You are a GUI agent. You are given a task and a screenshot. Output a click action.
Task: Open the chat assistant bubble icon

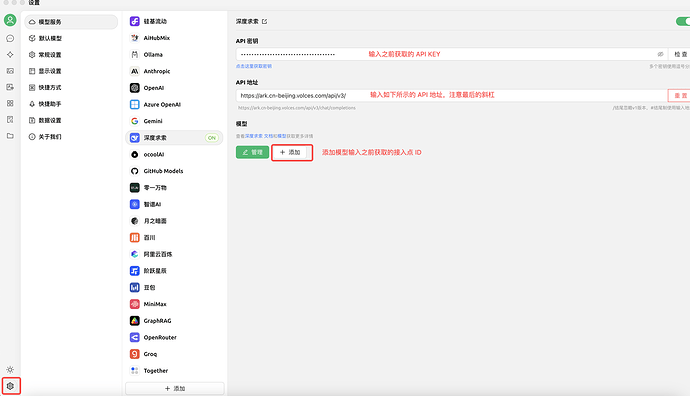(x=10, y=39)
